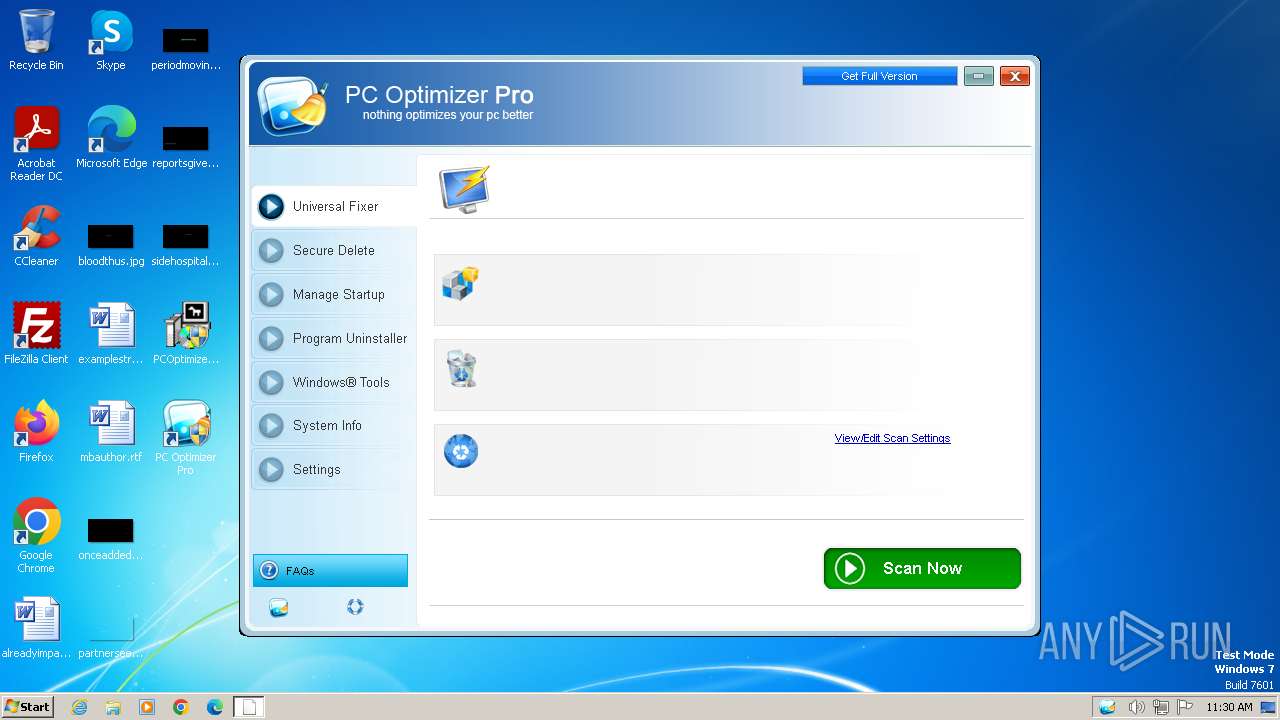This screenshot has height=720, width=1280.
Task: Minimize the PC Optimizer Pro window
Action: [979, 76]
